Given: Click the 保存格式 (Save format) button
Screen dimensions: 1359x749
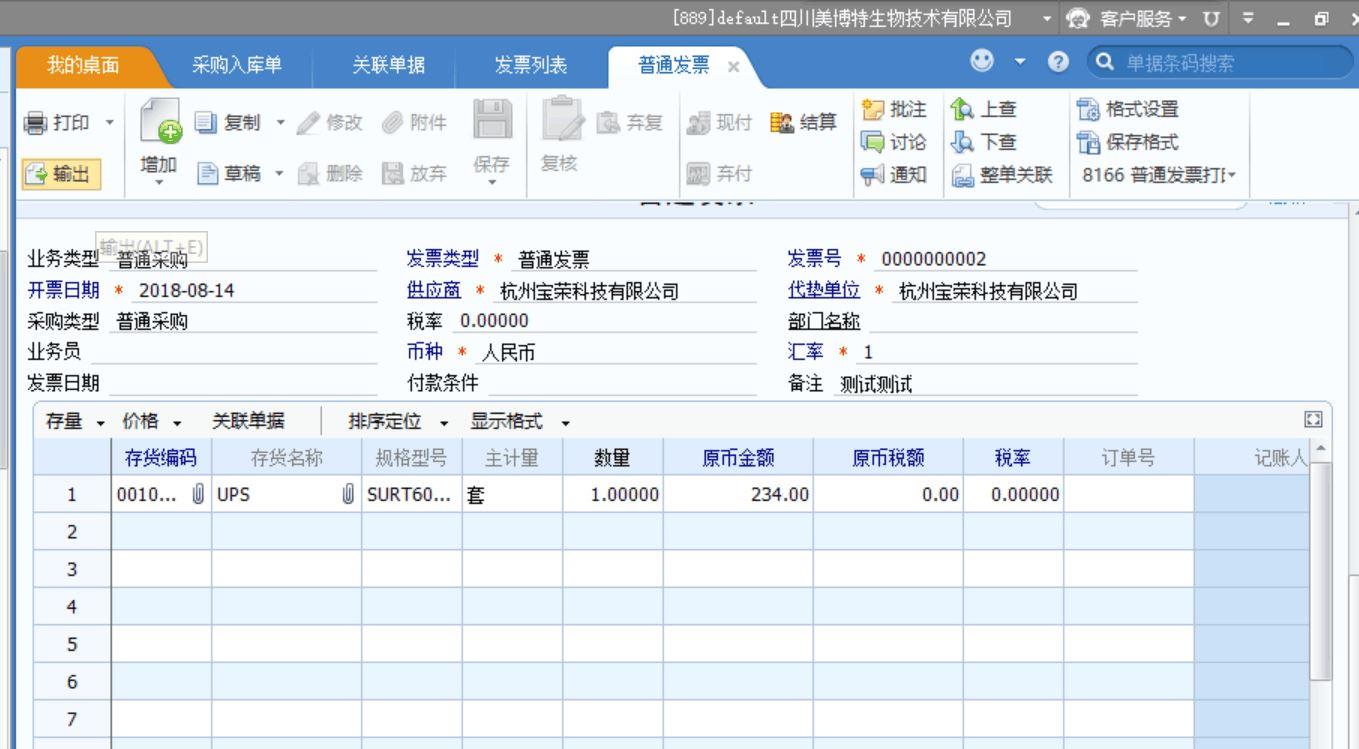Looking at the screenshot, I should (x=1128, y=142).
